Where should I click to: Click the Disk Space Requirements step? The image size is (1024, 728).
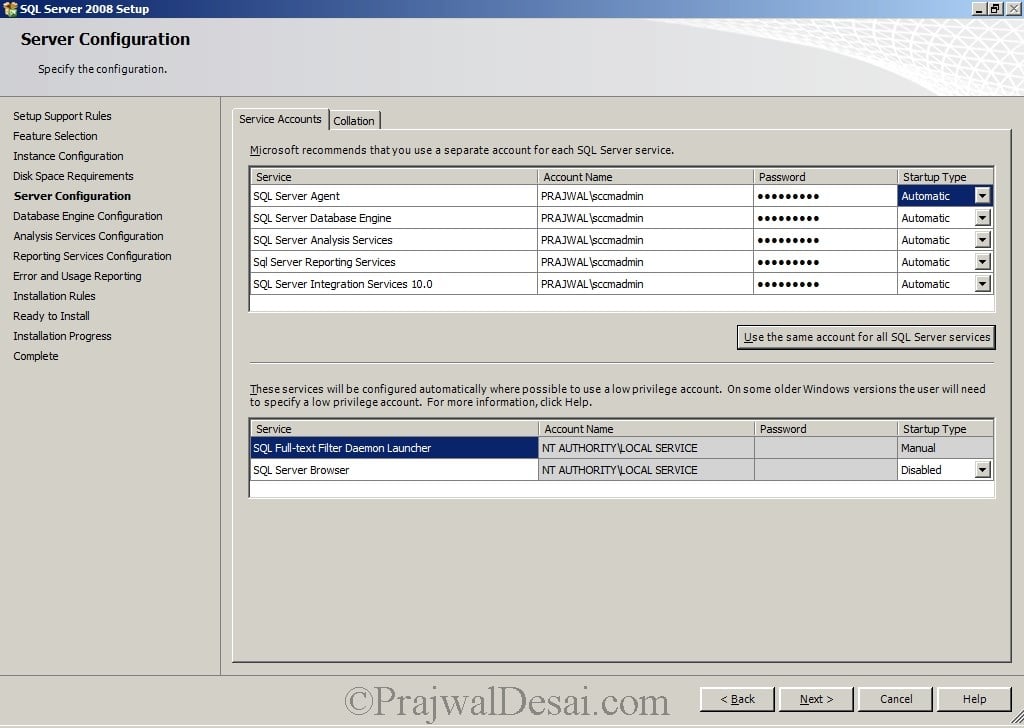pos(73,176)
